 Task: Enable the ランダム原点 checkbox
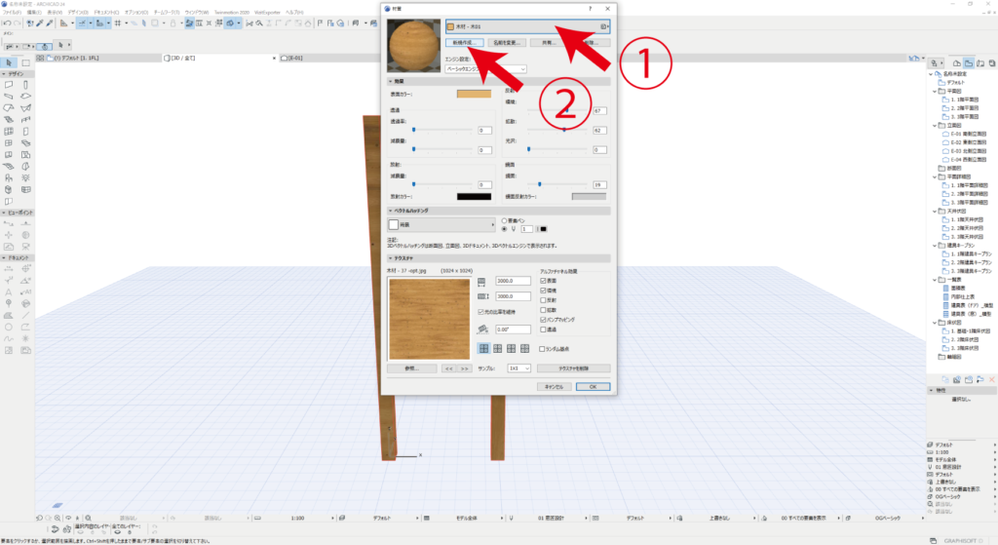(542, 349)
